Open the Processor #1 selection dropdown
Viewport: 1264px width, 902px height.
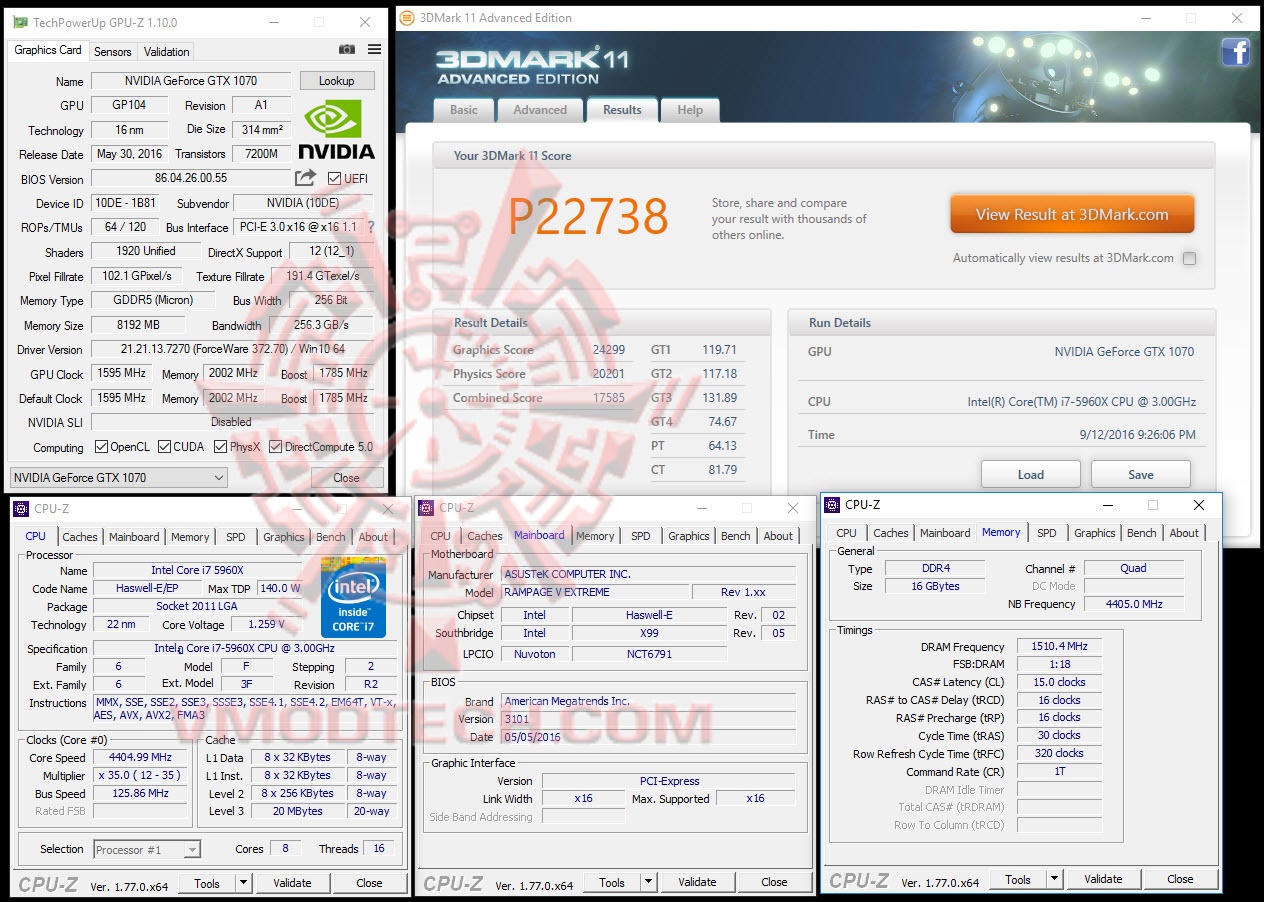147,850
